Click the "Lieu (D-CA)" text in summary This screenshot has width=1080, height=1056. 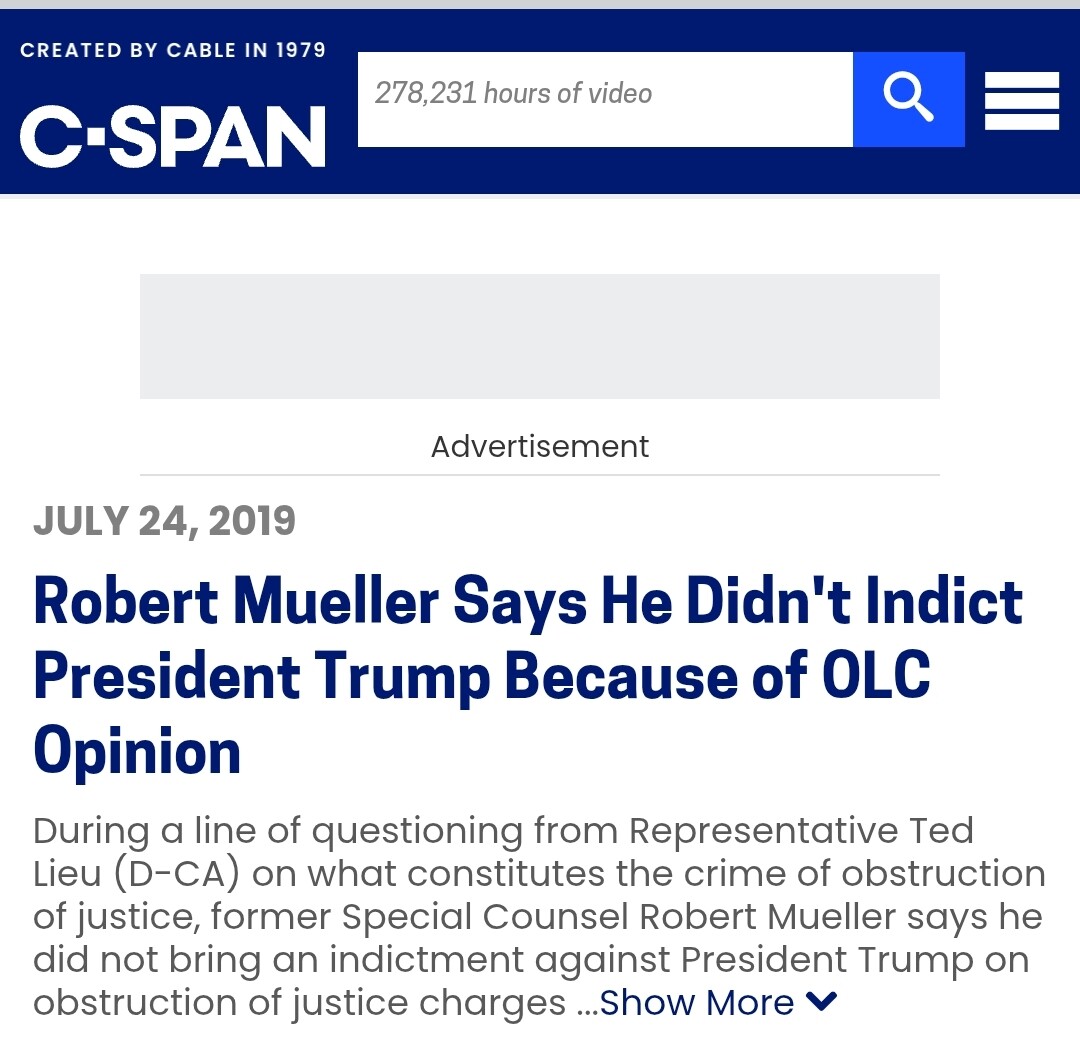click(x=137, y=874)
